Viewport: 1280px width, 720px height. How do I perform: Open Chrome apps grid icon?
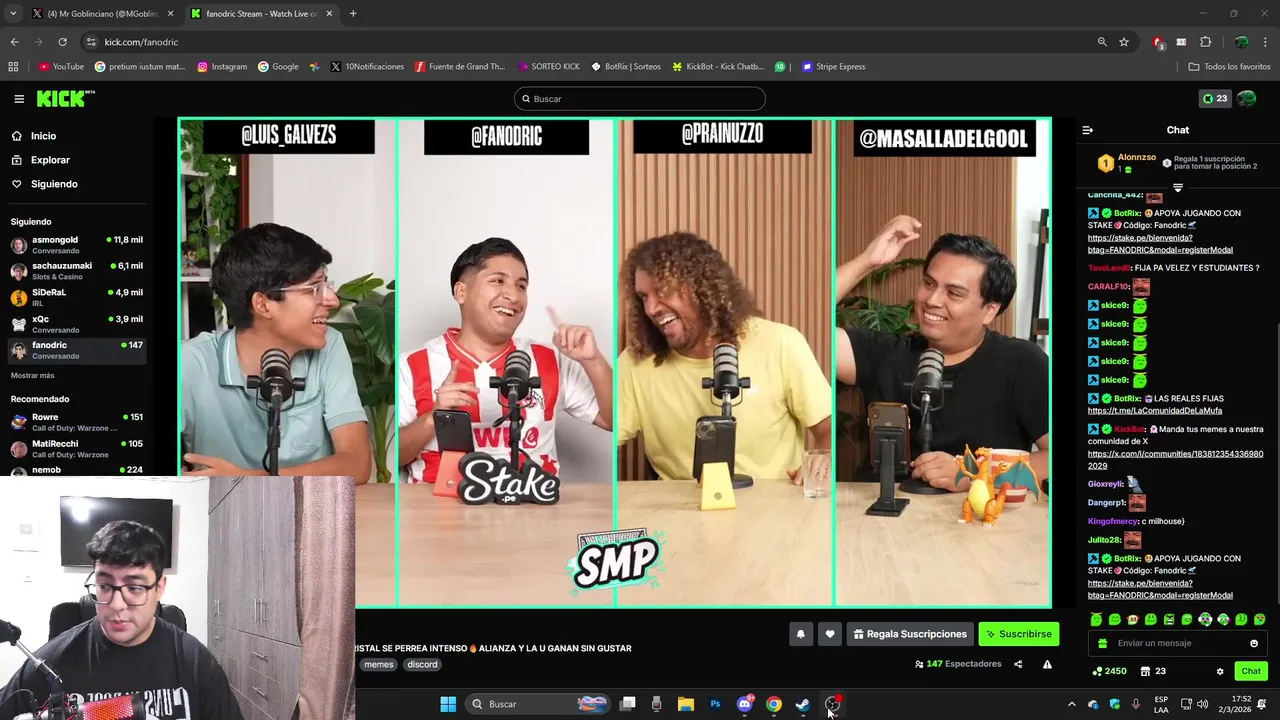(x=13, y=67)
